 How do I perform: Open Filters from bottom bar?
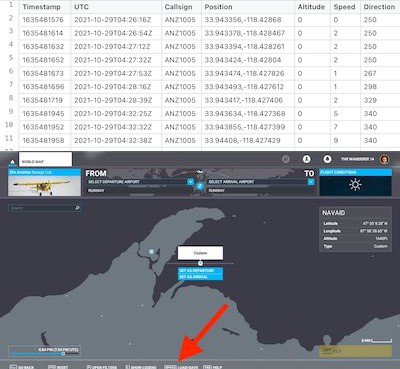[102, 367]
